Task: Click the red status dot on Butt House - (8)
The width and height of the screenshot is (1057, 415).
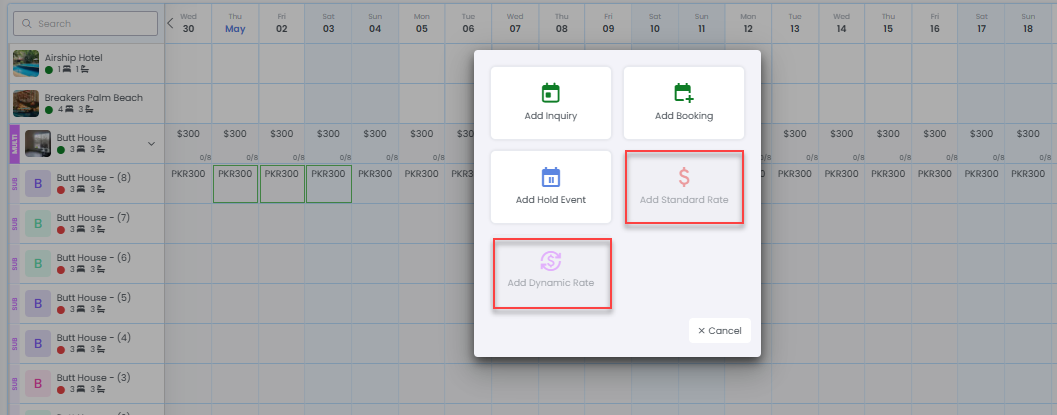Action: click(x=61, y=190)
